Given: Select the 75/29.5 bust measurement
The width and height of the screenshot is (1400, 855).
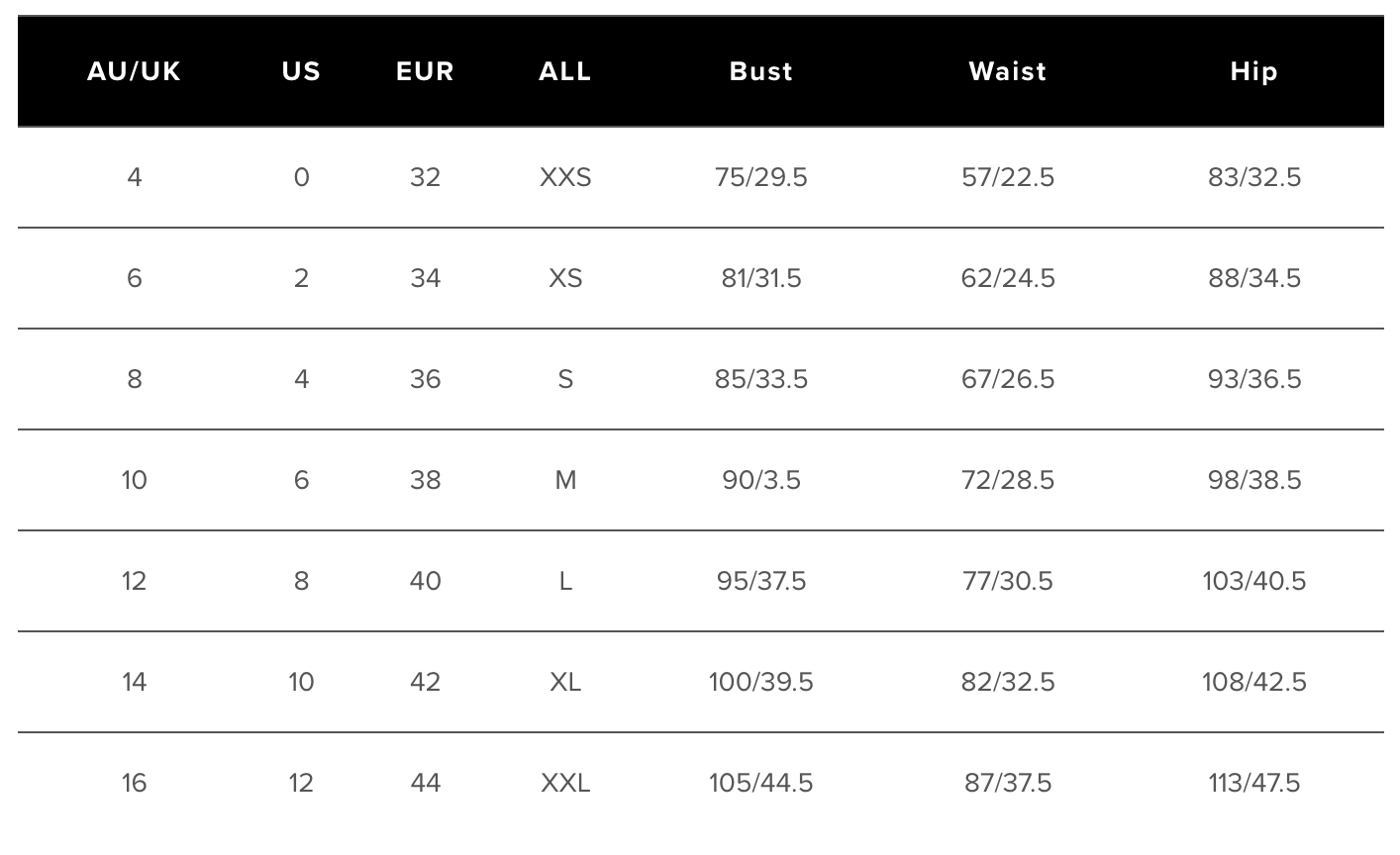Looking at the screenshot, I should (x=761, y=177).
